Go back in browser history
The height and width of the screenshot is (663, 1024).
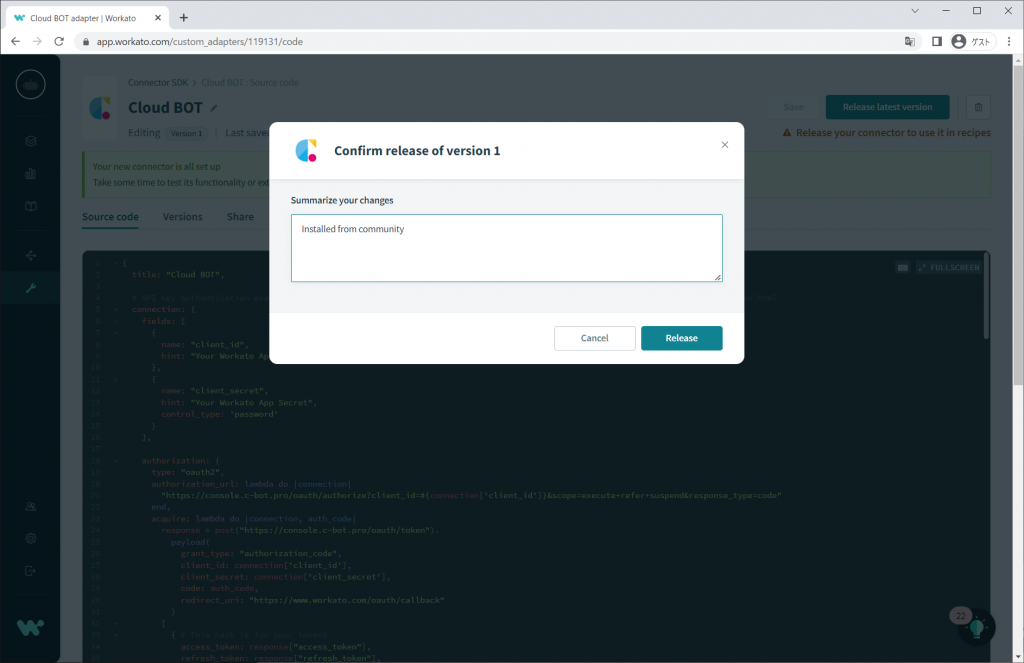[x=16, y=42]
